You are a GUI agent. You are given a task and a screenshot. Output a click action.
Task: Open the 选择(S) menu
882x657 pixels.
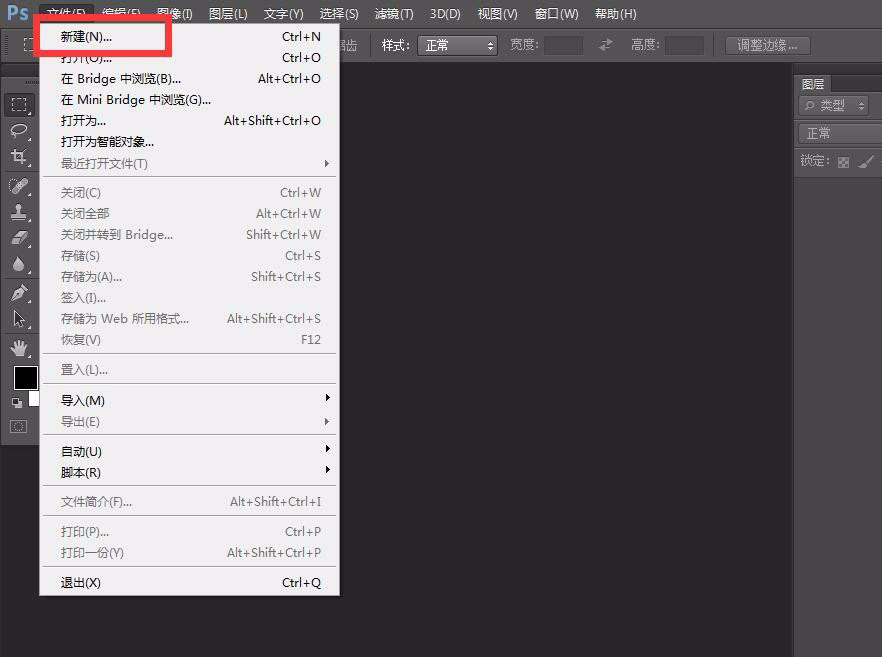[x=339, y=14]
